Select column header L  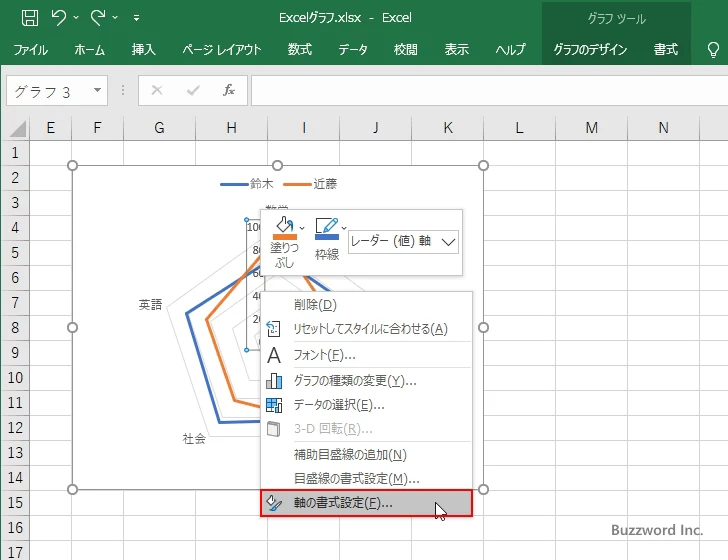coord(519,128)
